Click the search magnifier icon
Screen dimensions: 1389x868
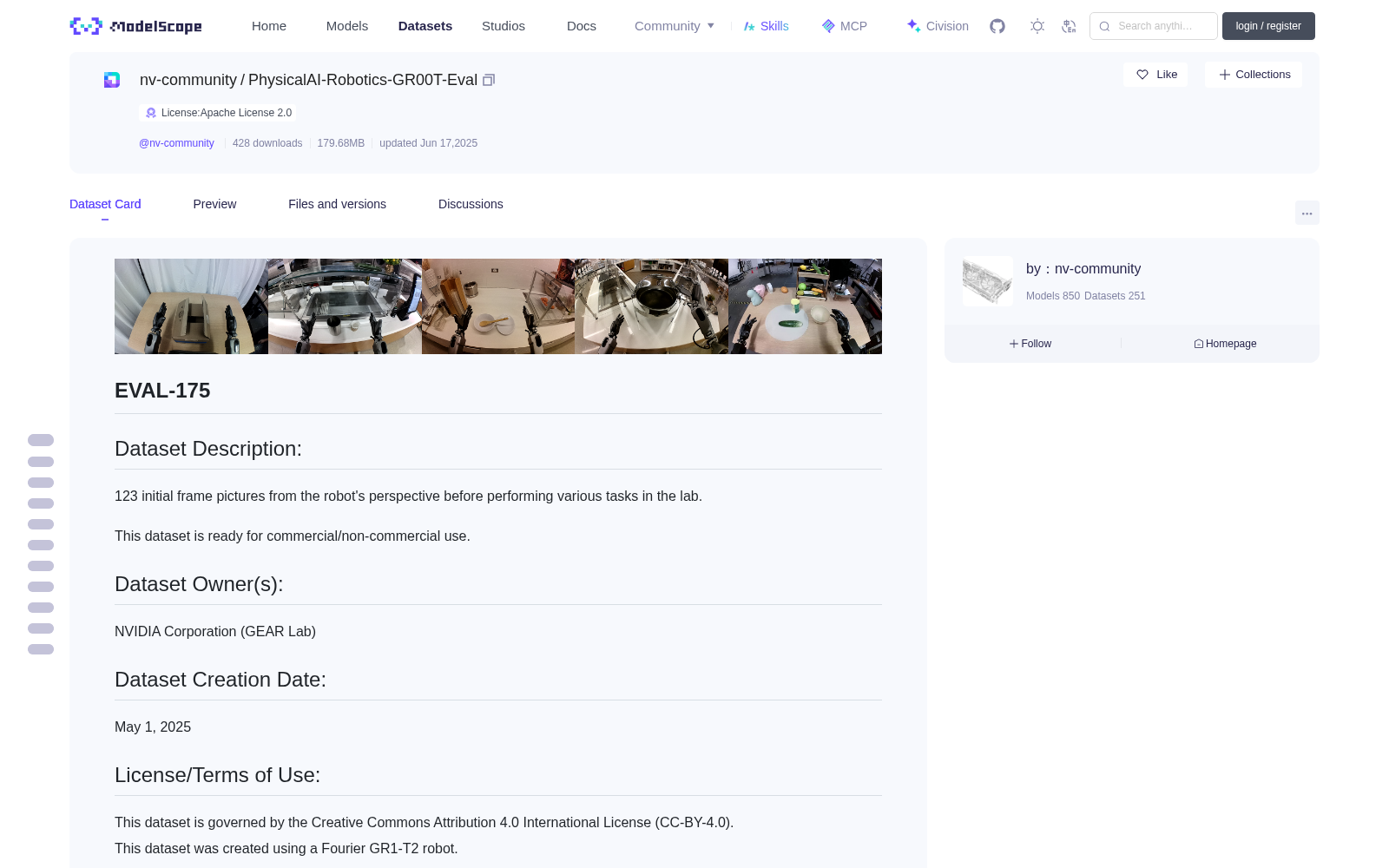[x=1104, y=26]
